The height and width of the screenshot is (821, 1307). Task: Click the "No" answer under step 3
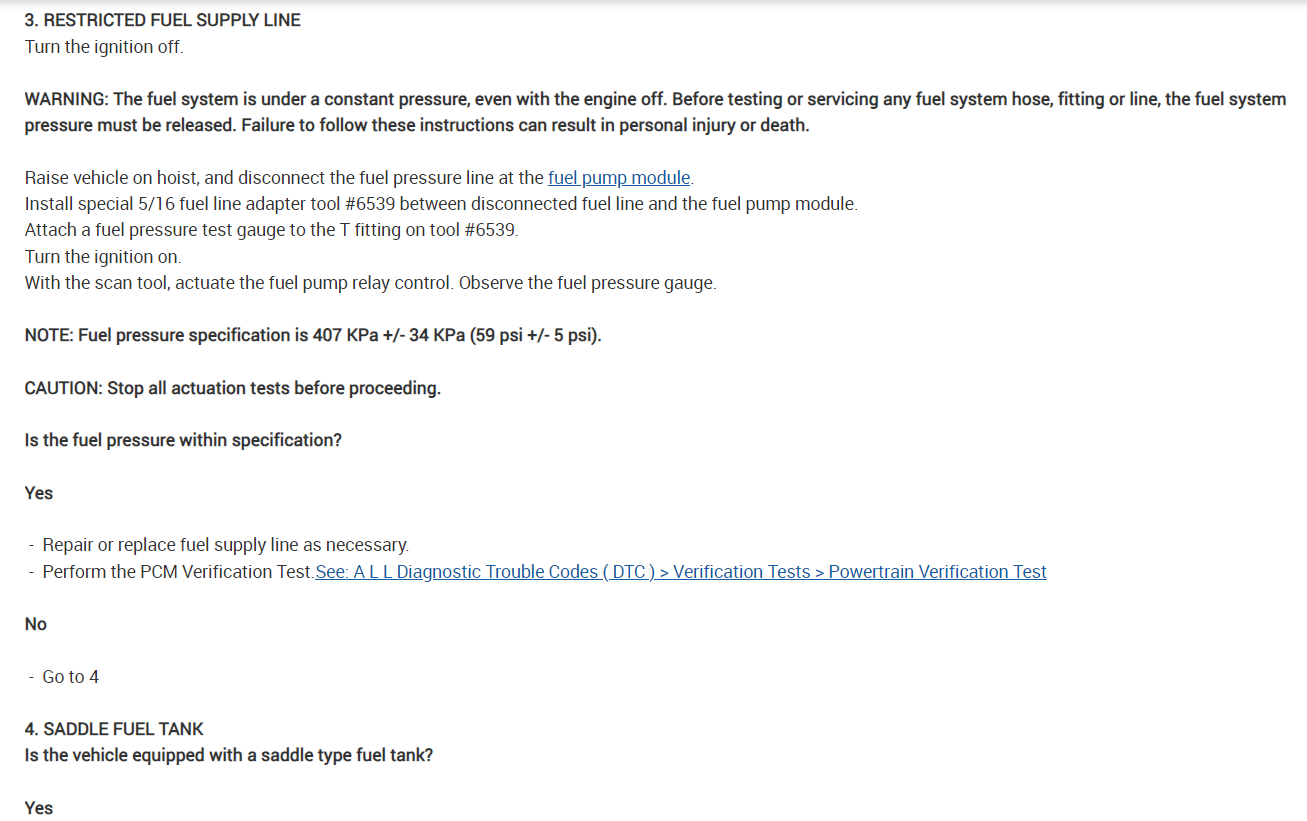point(36,624)
